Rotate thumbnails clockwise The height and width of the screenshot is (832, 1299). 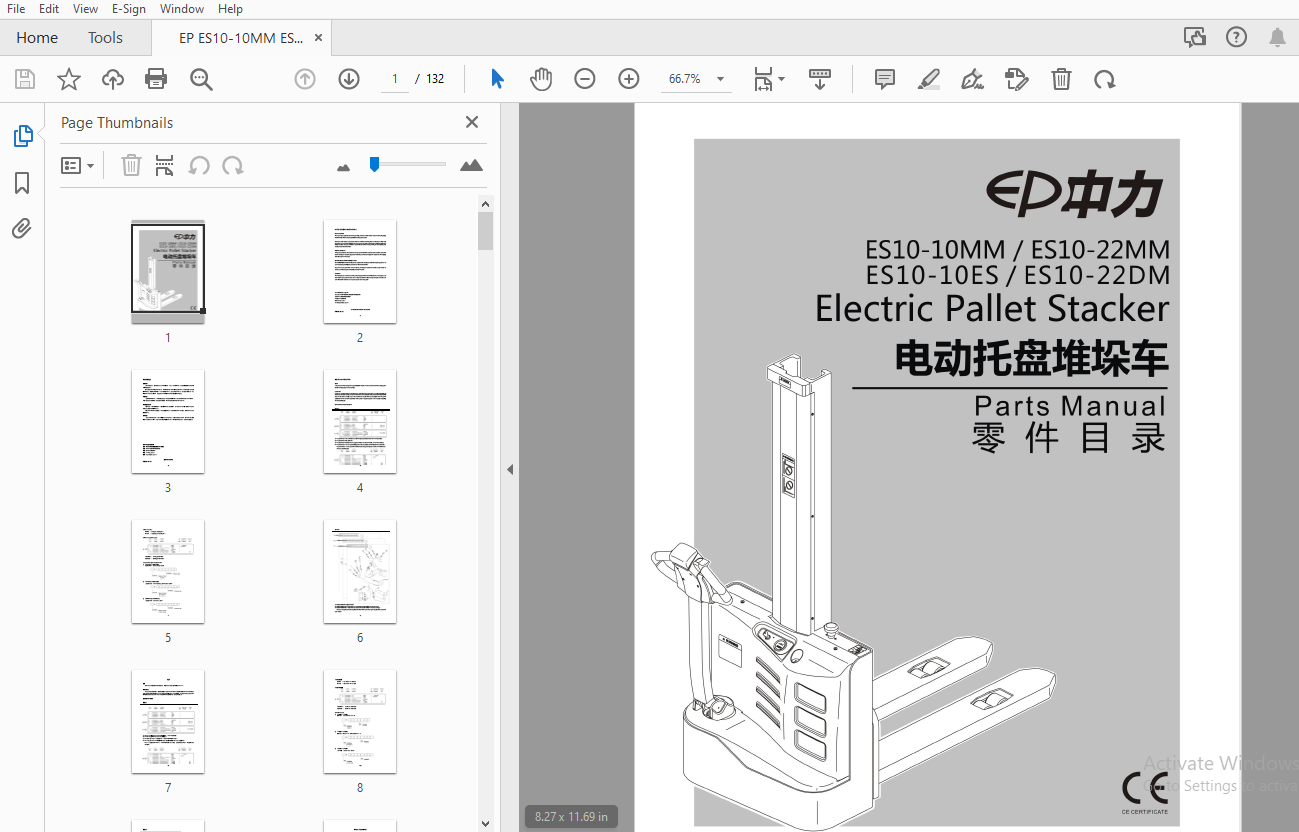233,165
